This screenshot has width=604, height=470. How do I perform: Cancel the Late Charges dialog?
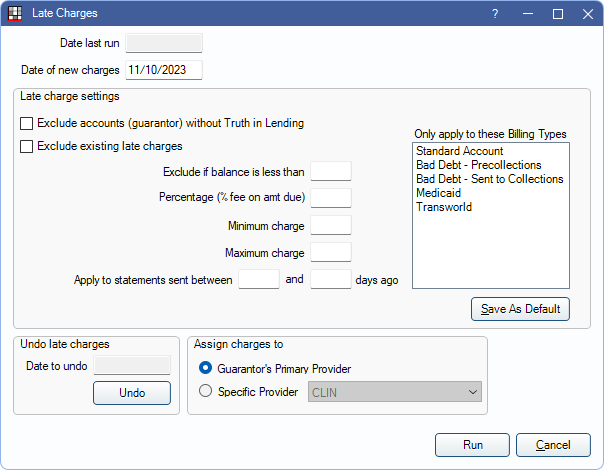point(553,446)
